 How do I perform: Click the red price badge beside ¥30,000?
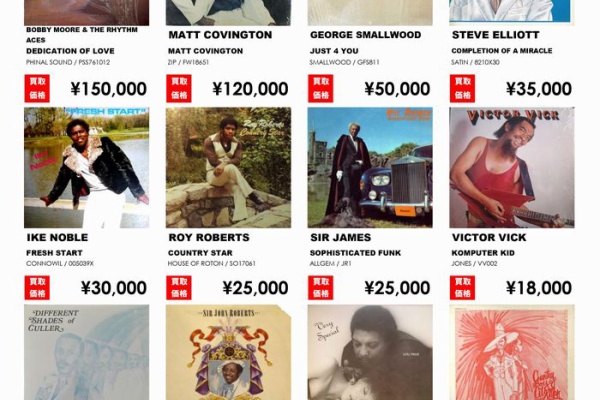click(x=37, y=287)
